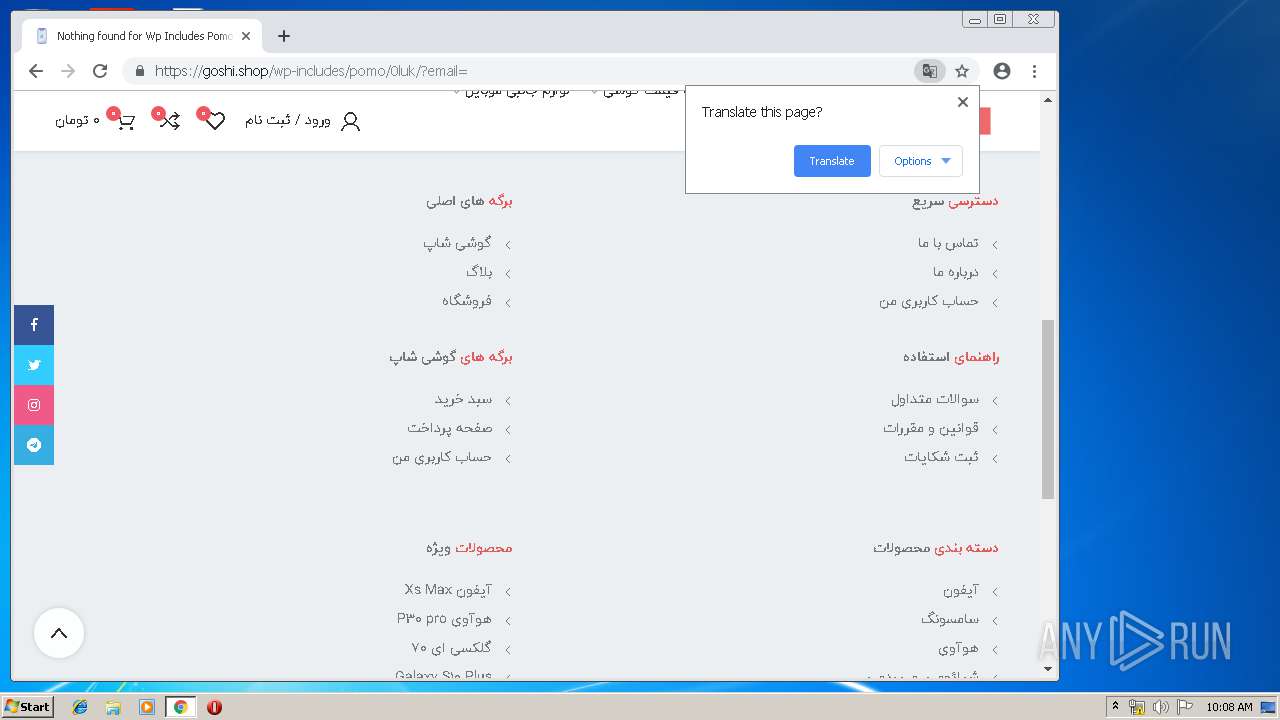Open the 'هوآوی P30 pro' product link
The width and height of the screenshot is (1280, 720).
click(444, 619)
